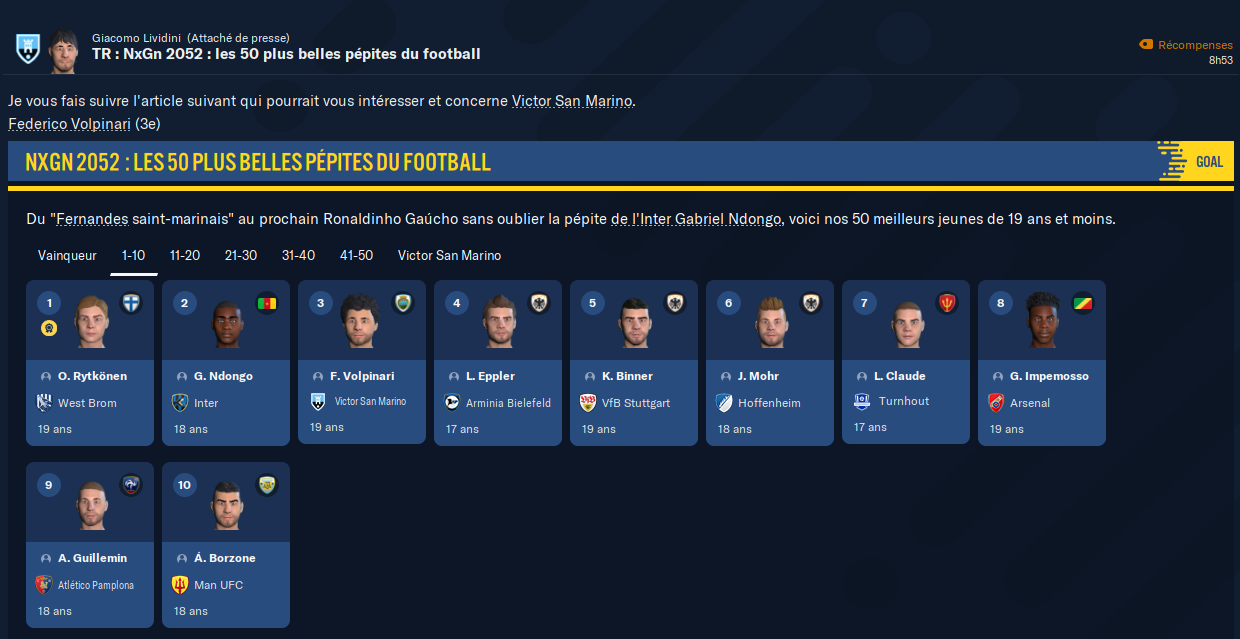Click the Inter club badge icon

(x=180, y=403)
